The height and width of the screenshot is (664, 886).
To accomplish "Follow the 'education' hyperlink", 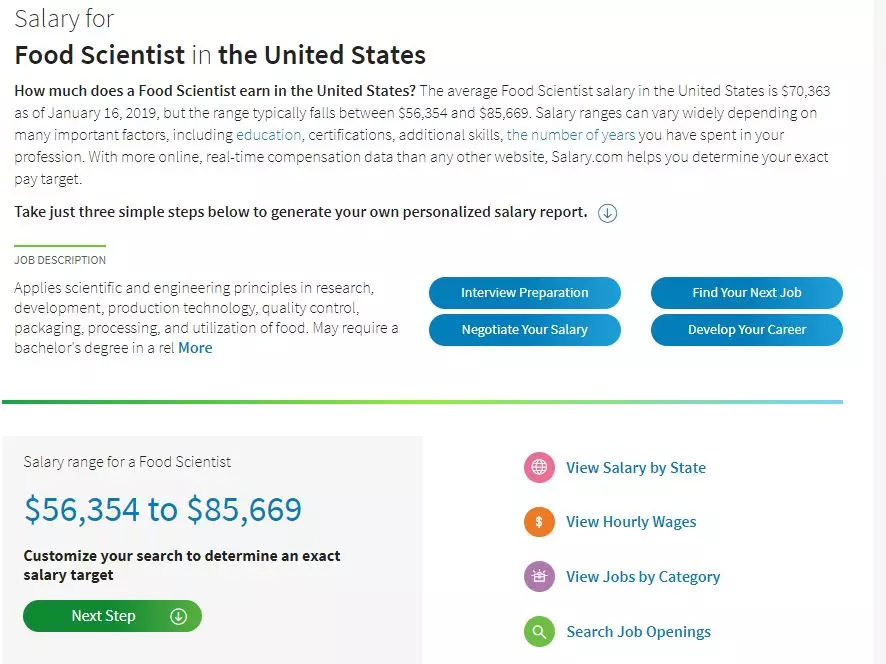I will click(x=268, y=135).
